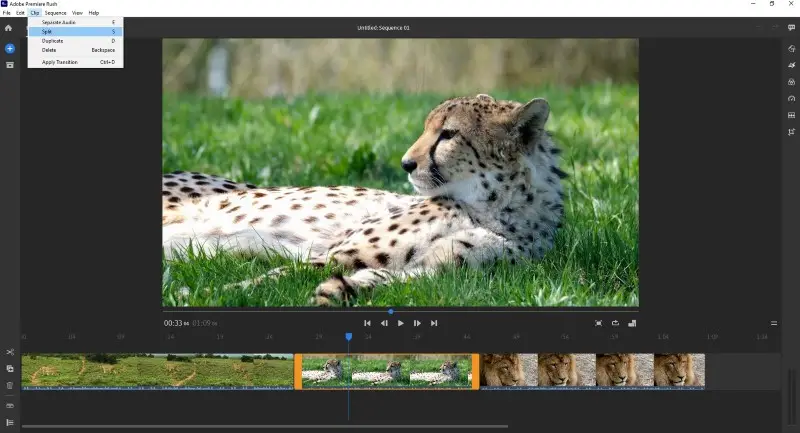
Task: Choose Delete from the Clip menu
Action: coord(76,50)
